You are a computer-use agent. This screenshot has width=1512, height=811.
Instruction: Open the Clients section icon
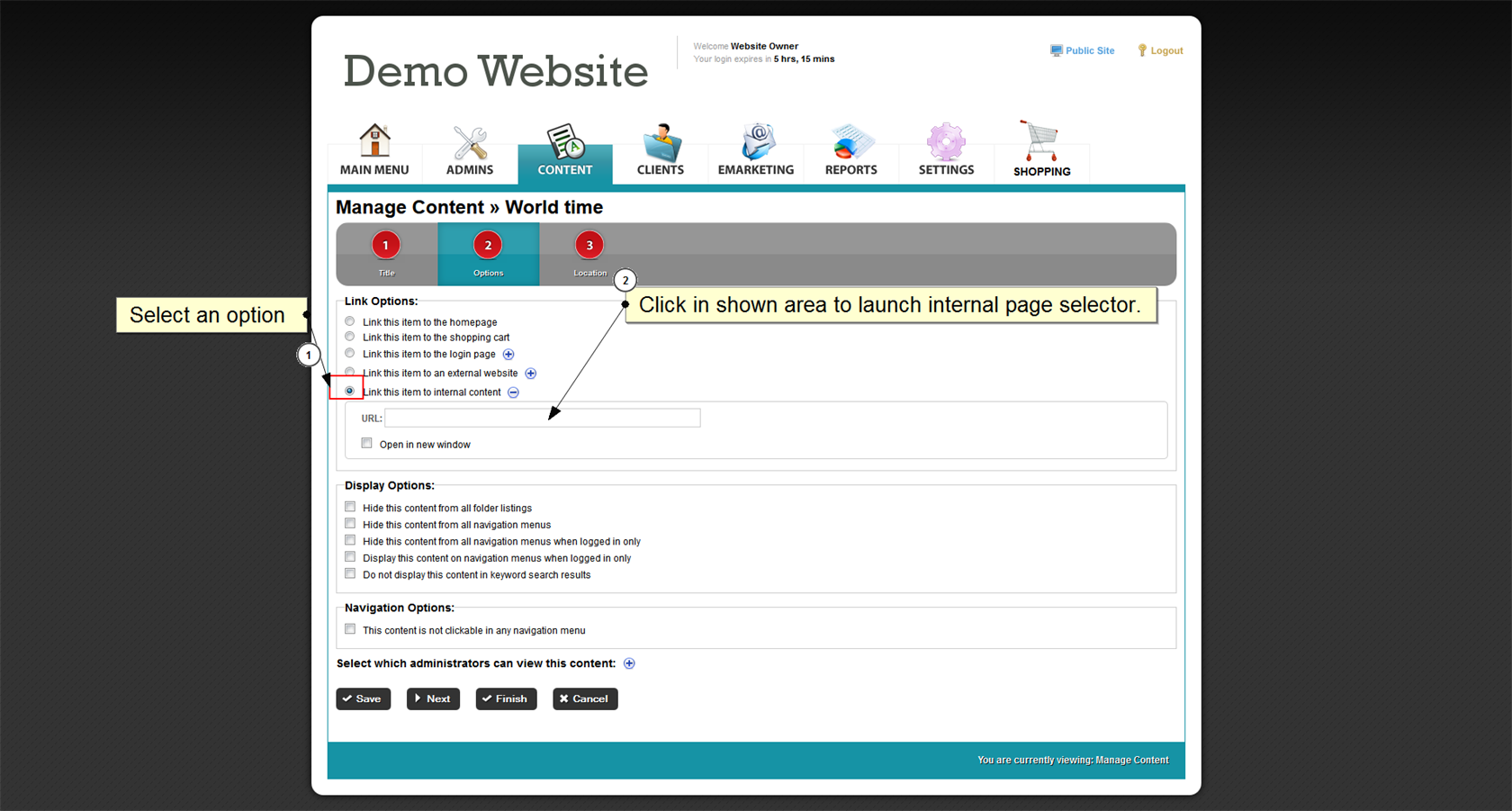point(661,142)
